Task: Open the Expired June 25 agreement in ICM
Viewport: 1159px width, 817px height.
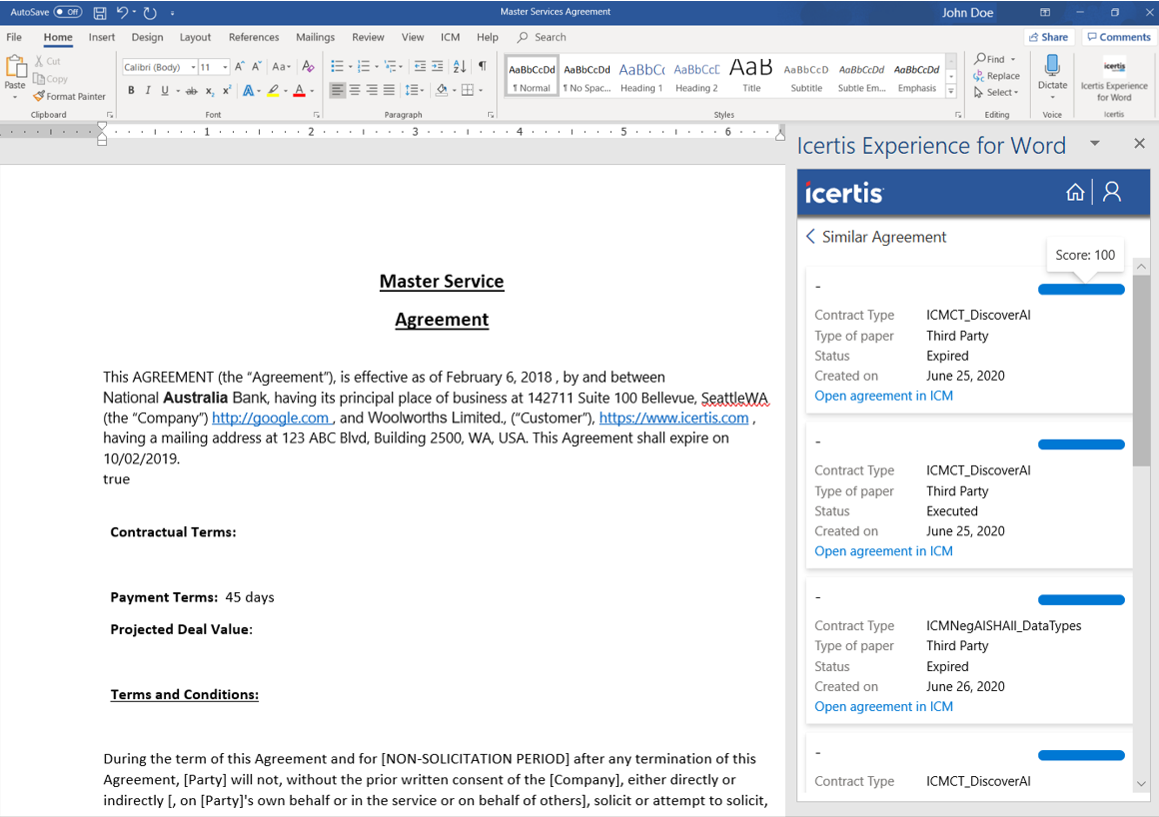Action: tap(883, 396)
